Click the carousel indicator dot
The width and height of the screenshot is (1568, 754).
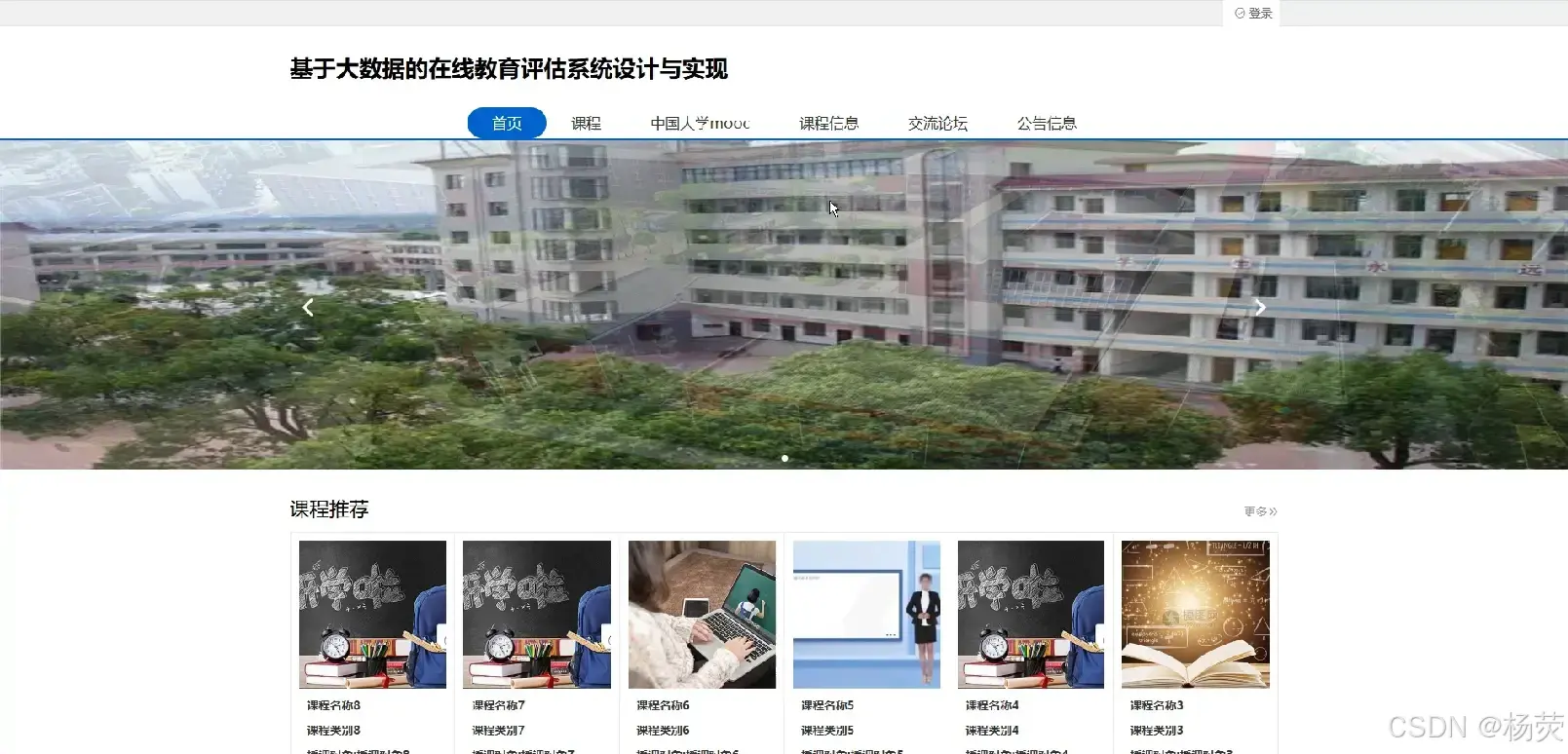(784, 458)
